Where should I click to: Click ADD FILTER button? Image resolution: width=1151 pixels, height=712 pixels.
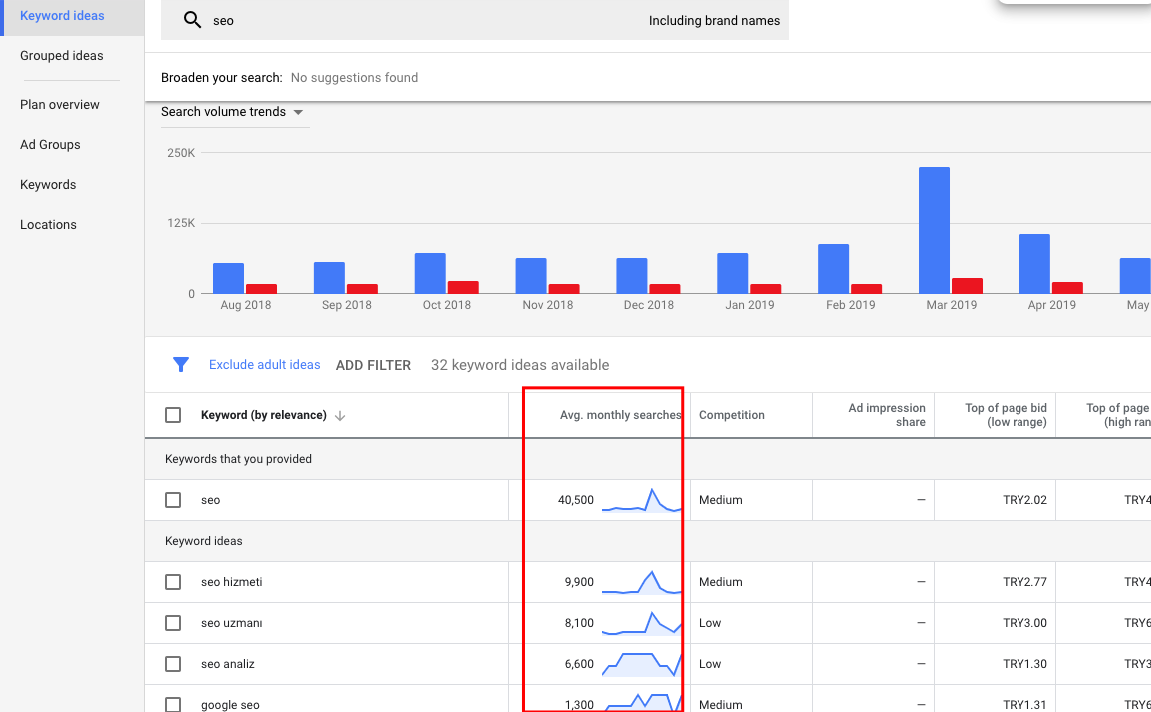pos(373,366)
